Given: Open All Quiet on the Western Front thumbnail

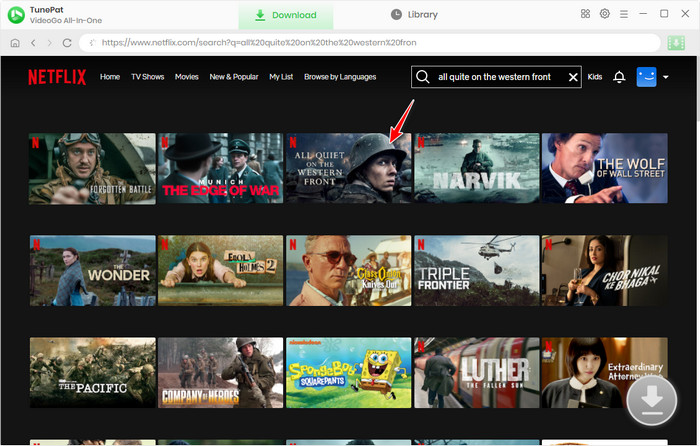Looking at the screenshot, I should point(349,168).
